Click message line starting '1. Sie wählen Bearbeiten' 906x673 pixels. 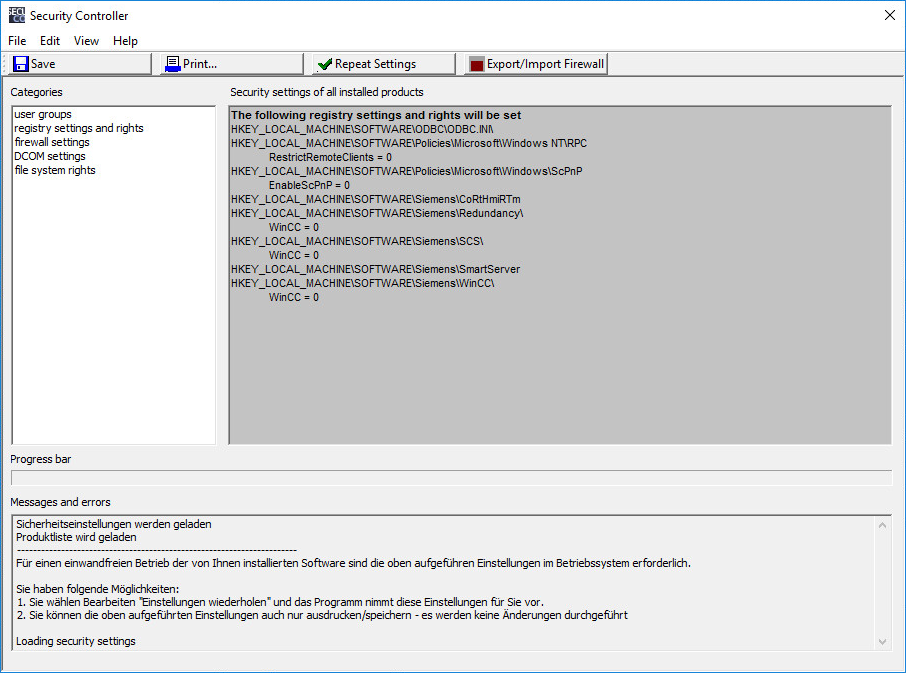[280, 602]
